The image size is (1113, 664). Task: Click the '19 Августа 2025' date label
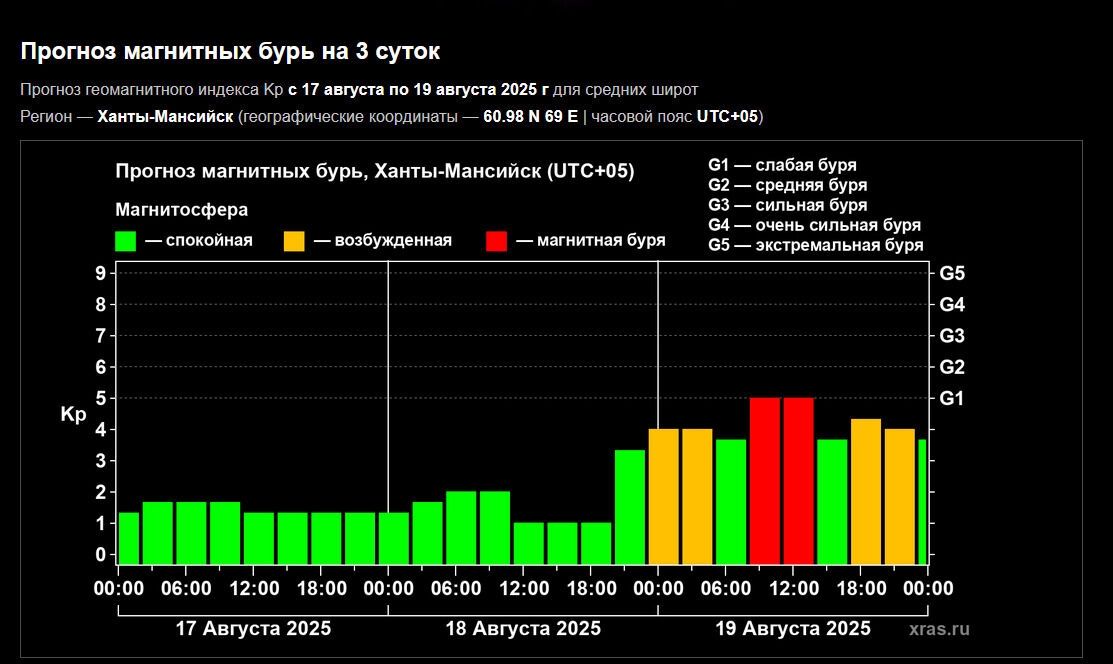[793, 629]
